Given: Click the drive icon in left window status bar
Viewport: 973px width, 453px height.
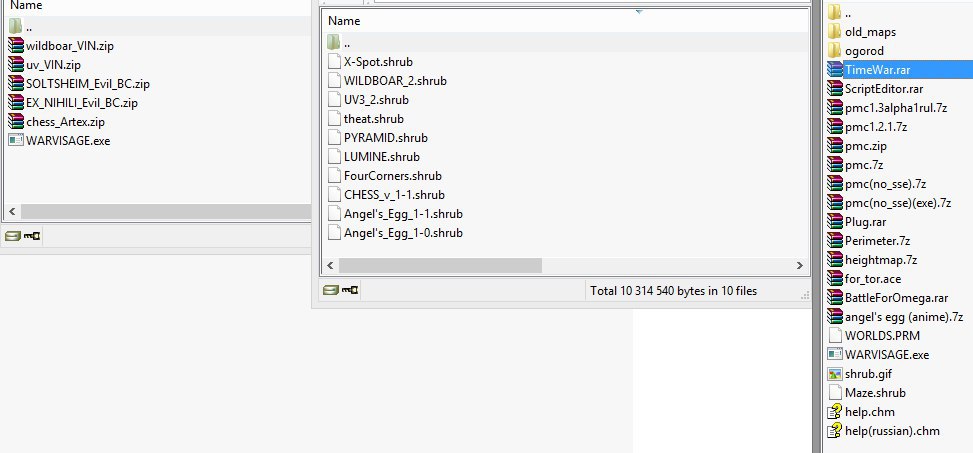Looking at the screenshot, I should 12,236.
